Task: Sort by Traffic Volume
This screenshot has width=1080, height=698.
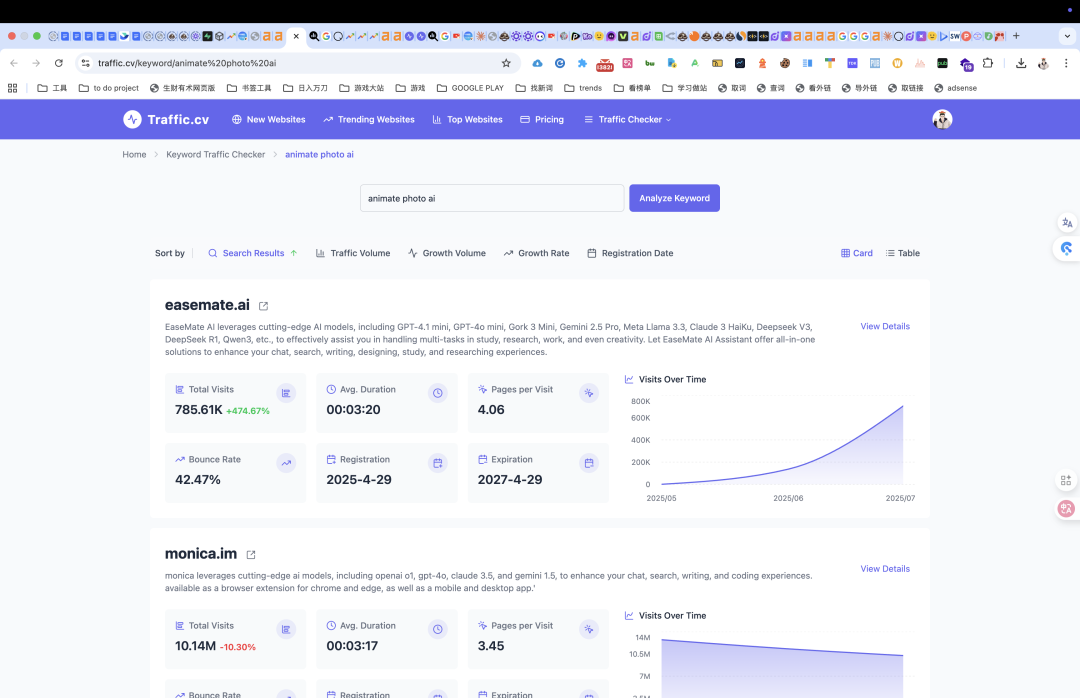Action: click(353, 253)
